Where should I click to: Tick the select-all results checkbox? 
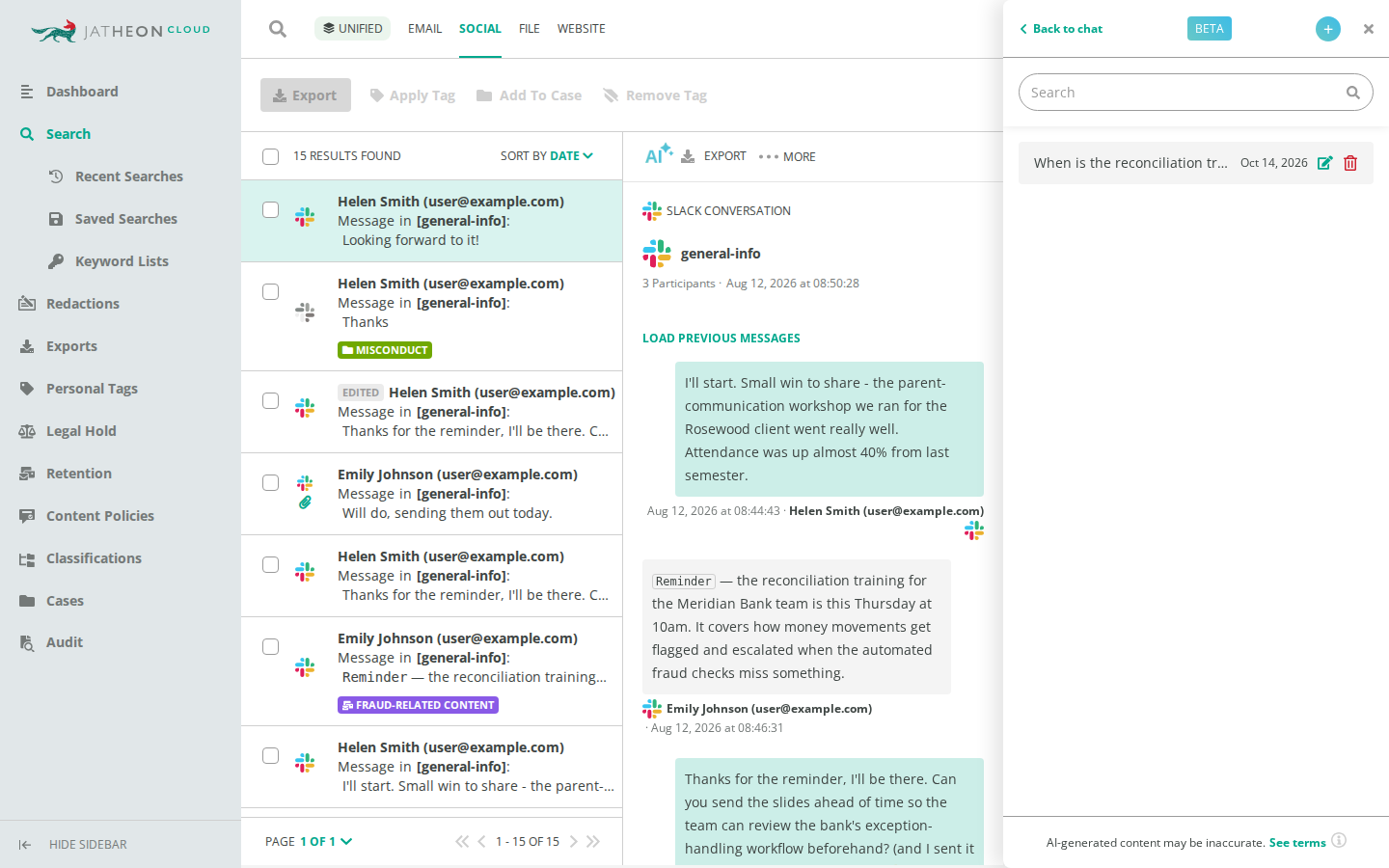pos(271,156)
